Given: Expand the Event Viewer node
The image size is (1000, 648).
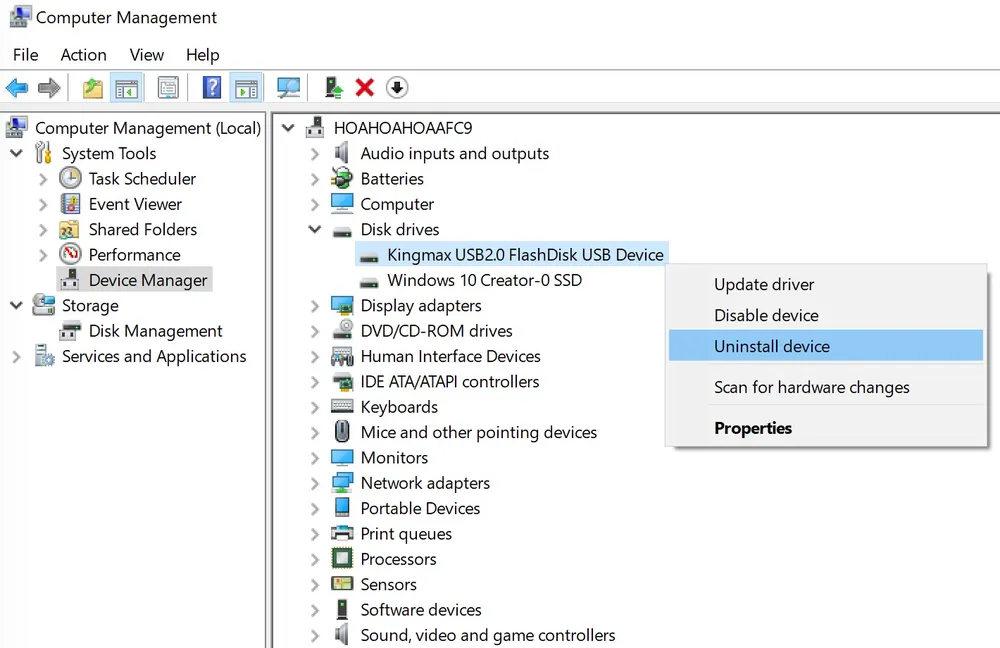Looking at the screenshot, I should point(43,204).
